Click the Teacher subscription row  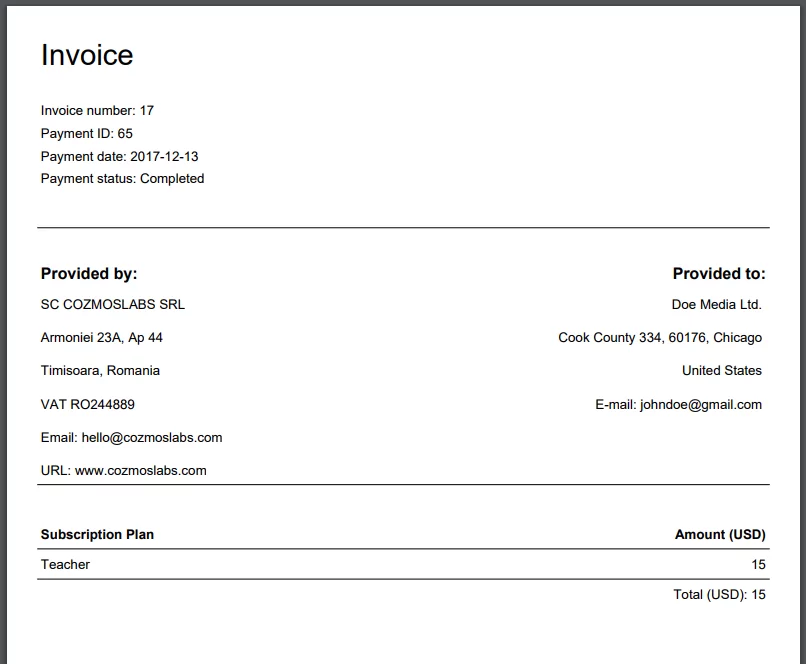point(403,564)
